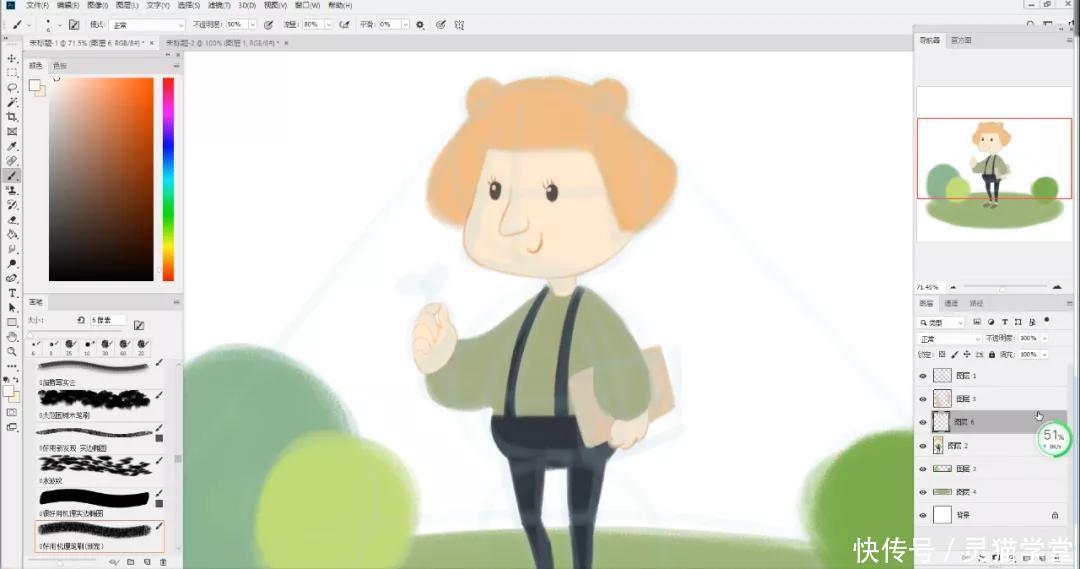1080x569 pixels.
Task: Click the rainbow hue slider strip
Action: (168, 179)
